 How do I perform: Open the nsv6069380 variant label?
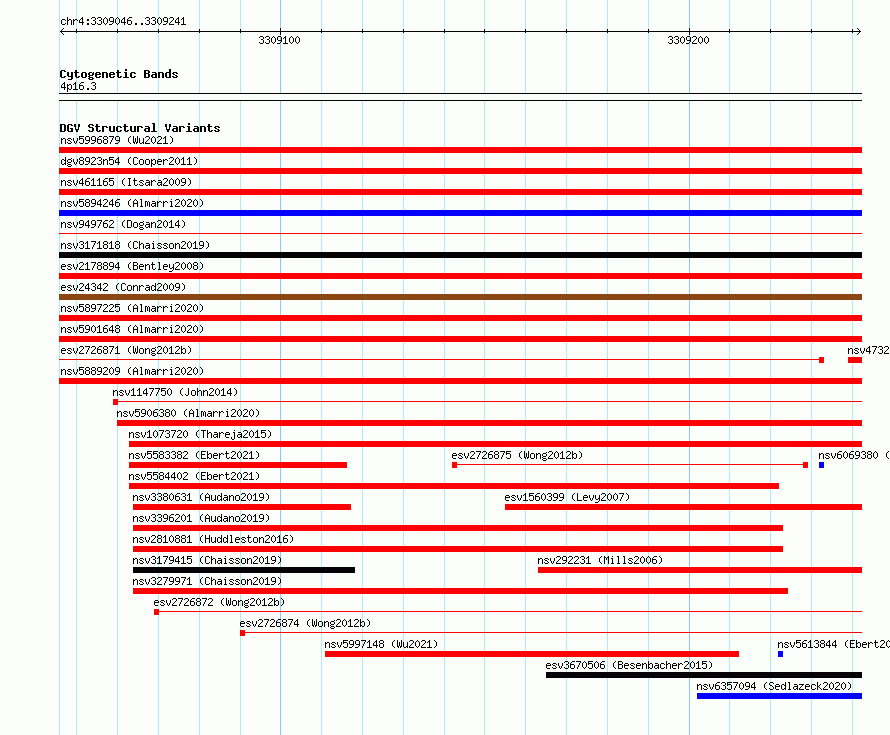(x=854, y=455)
